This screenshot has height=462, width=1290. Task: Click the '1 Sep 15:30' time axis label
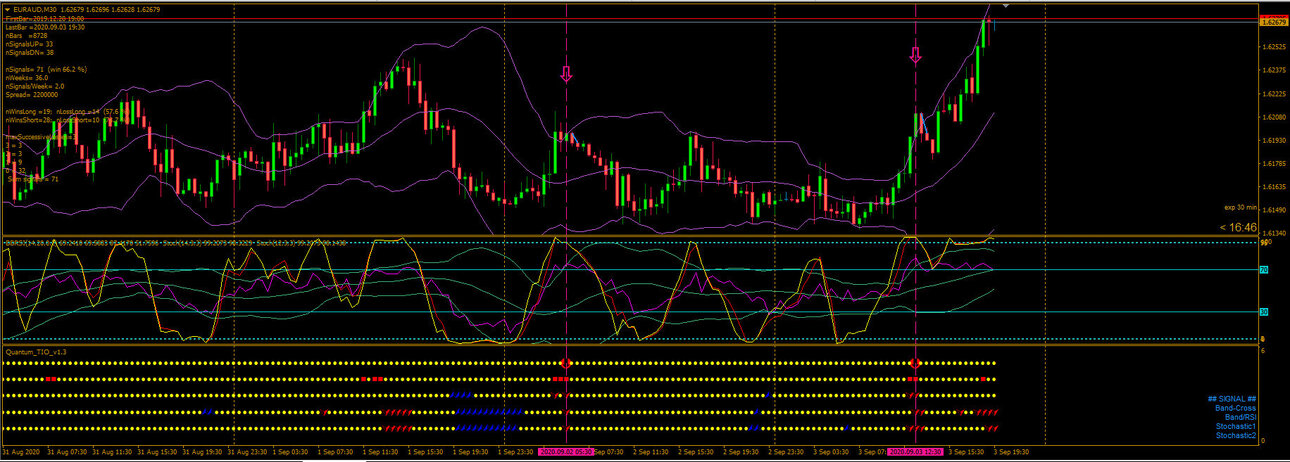(427, 452)
